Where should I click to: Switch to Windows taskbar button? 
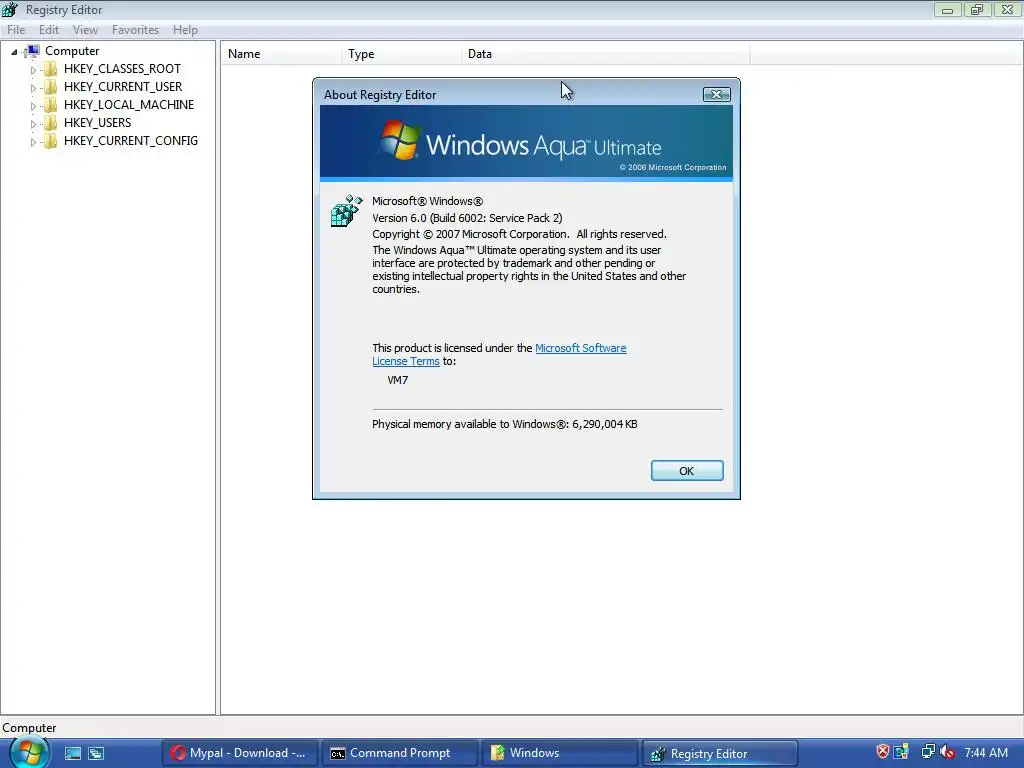(x=560, y=753)
